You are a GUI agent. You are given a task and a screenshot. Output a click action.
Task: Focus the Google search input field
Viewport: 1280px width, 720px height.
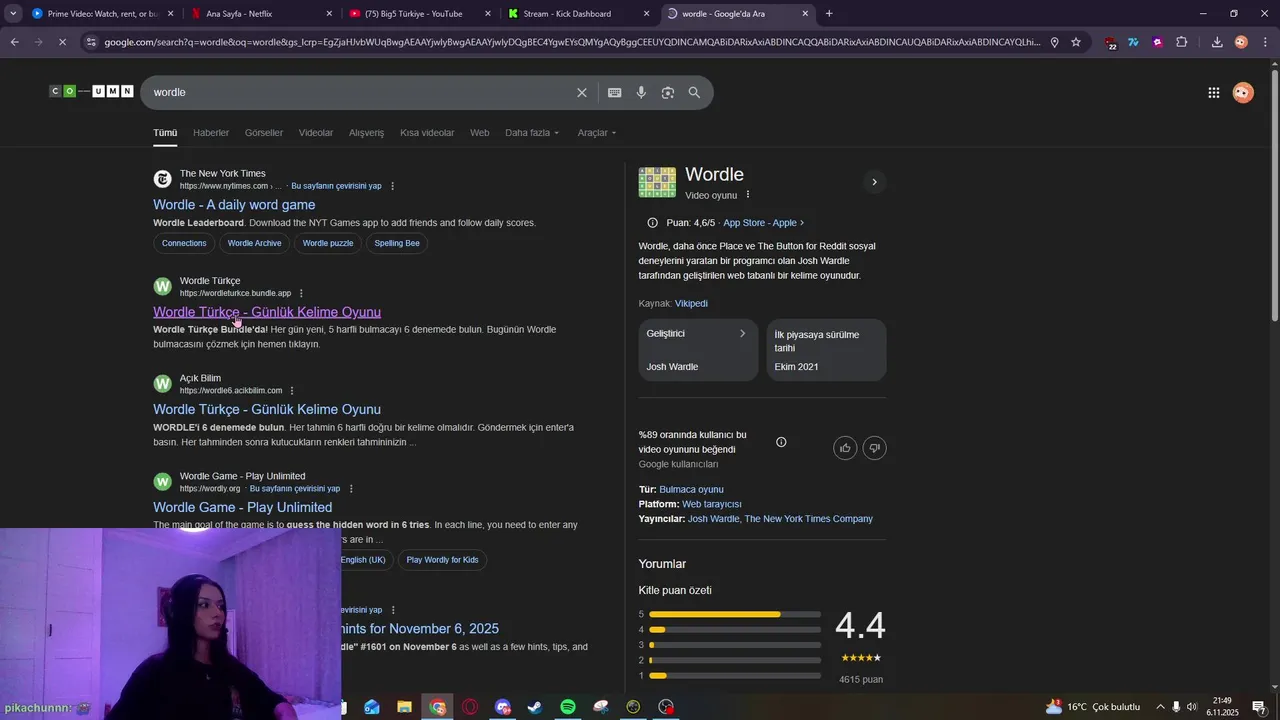[x=360, y=92]
